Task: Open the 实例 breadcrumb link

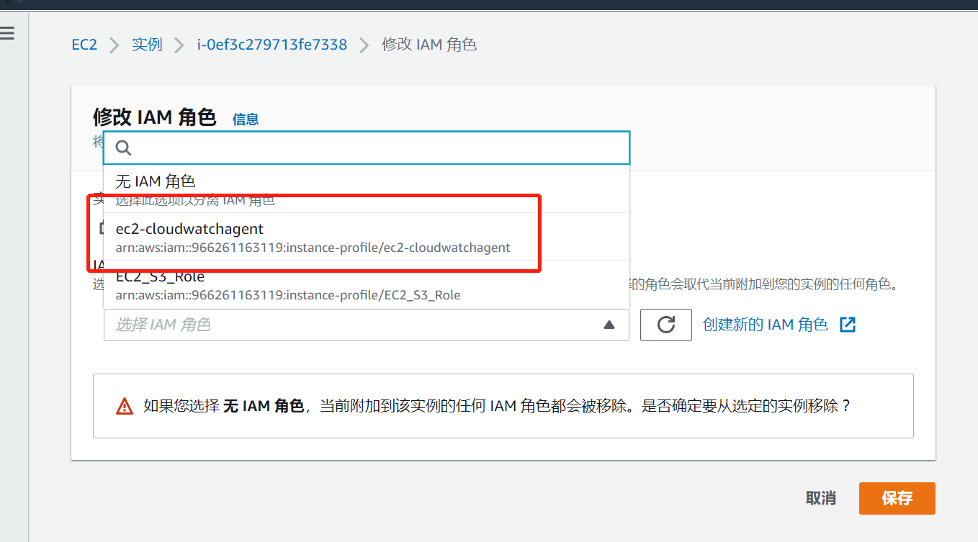Action: pos(147,45)
